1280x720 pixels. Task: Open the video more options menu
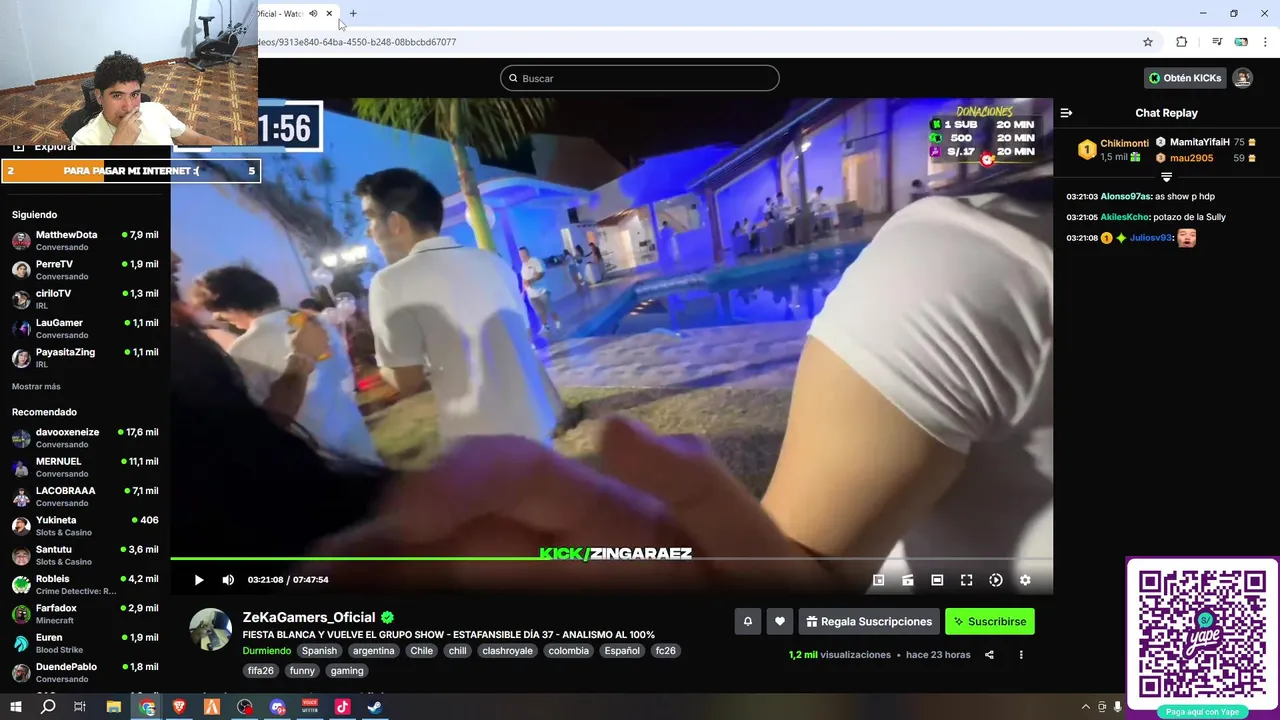tap(1021, 655)
